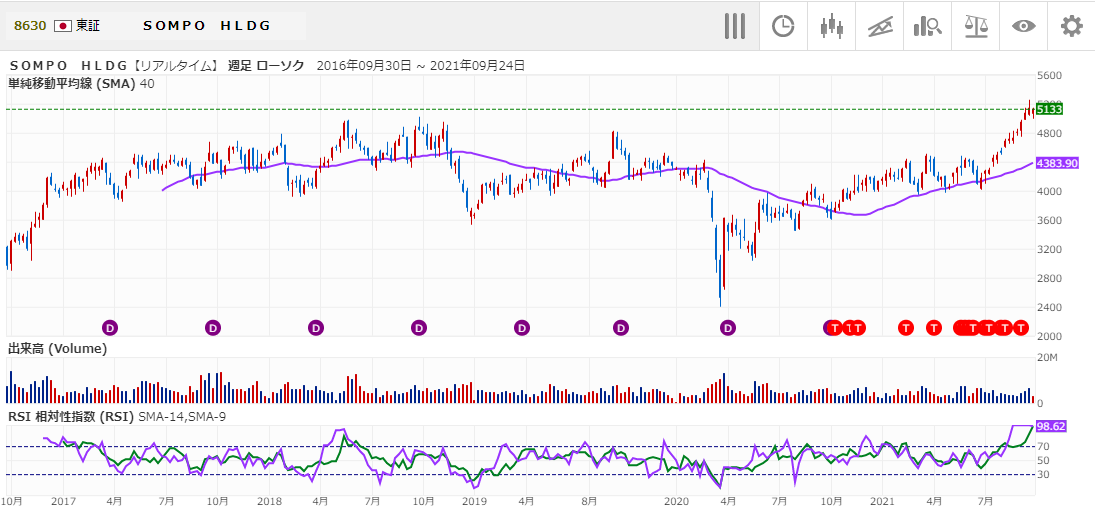Open the clock period selector icon
The image size is (1095, 523).
coord(783,26)
